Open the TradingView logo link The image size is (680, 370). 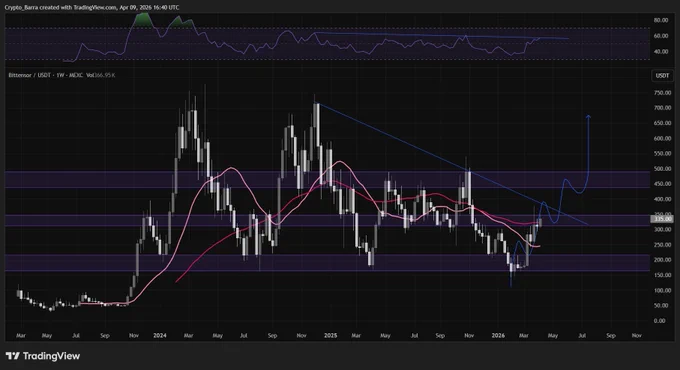(43, 356)
